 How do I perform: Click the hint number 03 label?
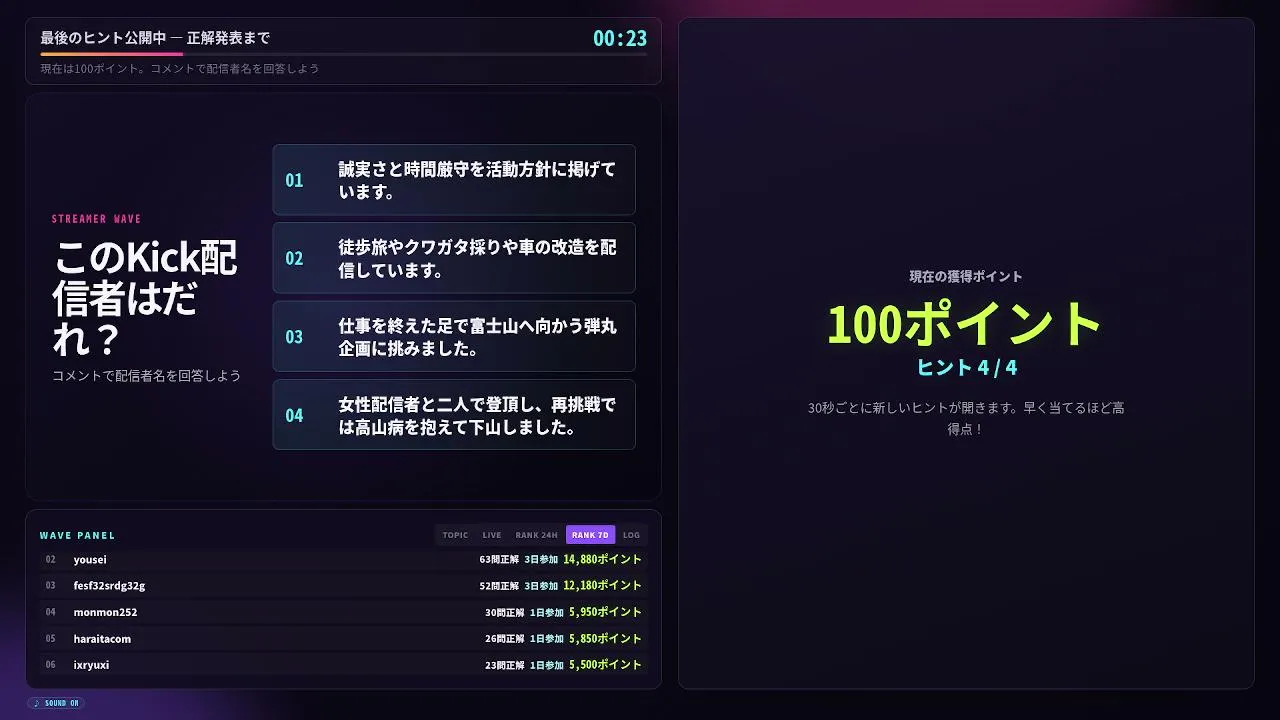(x=294, y=336)
